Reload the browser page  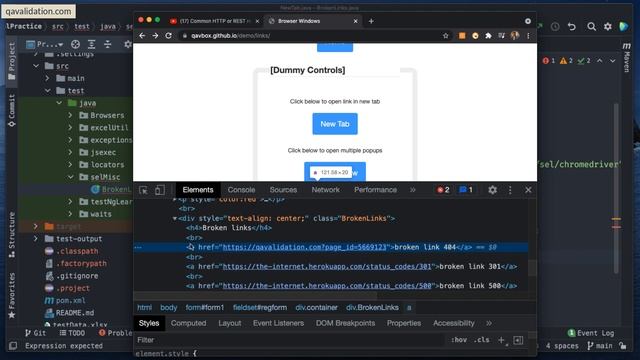click(169, 36)
